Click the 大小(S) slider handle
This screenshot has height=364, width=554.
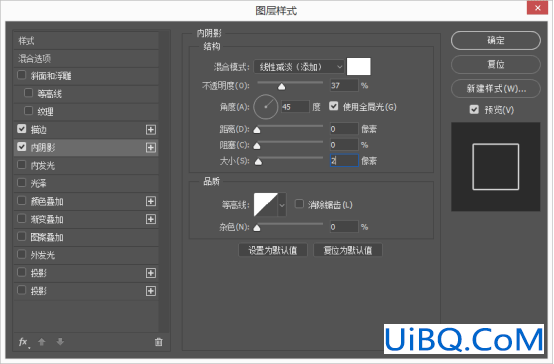(258, 162)
